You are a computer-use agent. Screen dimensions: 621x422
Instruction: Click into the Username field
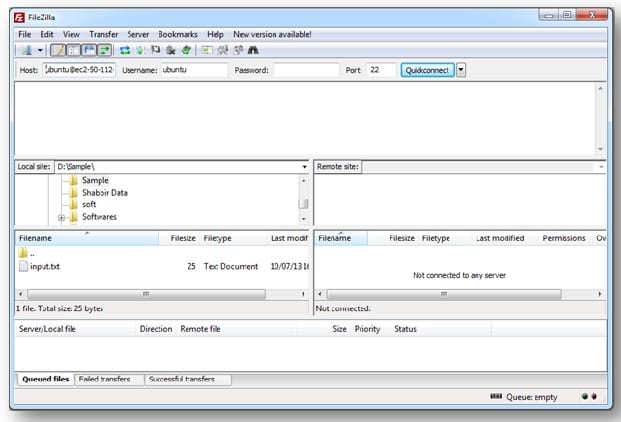(194, 70)
